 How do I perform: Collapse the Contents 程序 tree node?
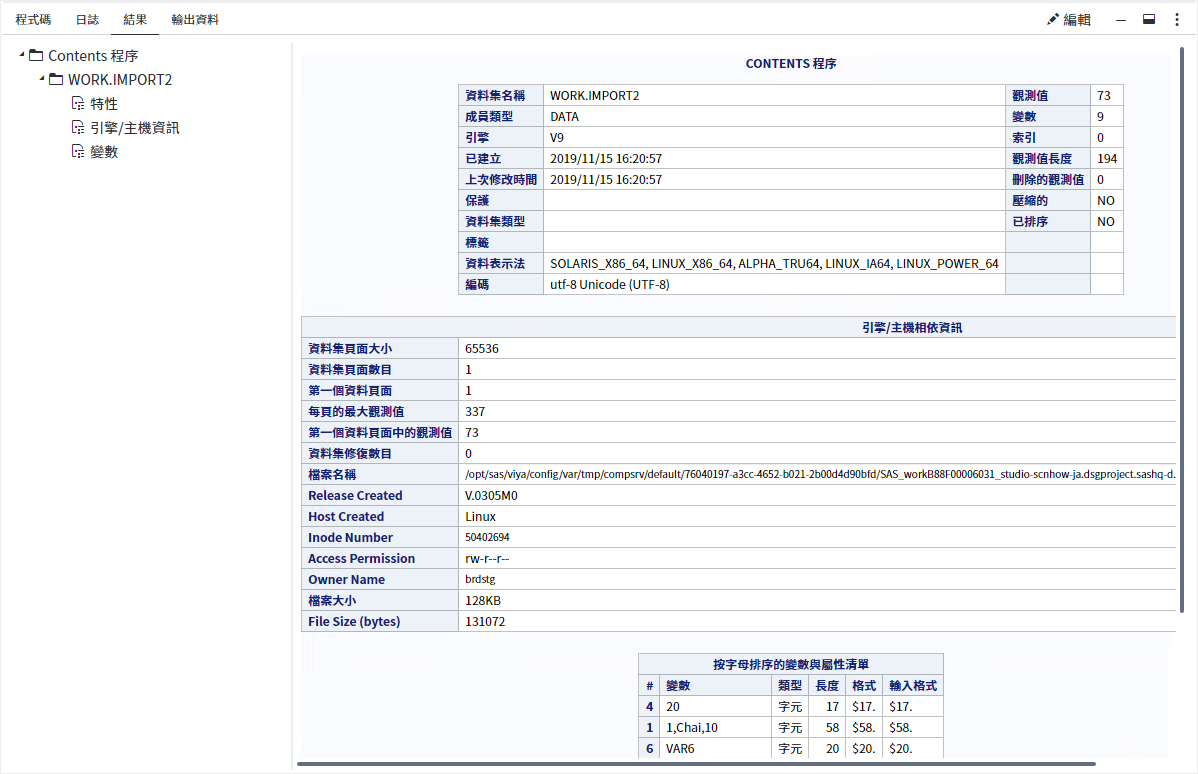click(x=22, y=56)
